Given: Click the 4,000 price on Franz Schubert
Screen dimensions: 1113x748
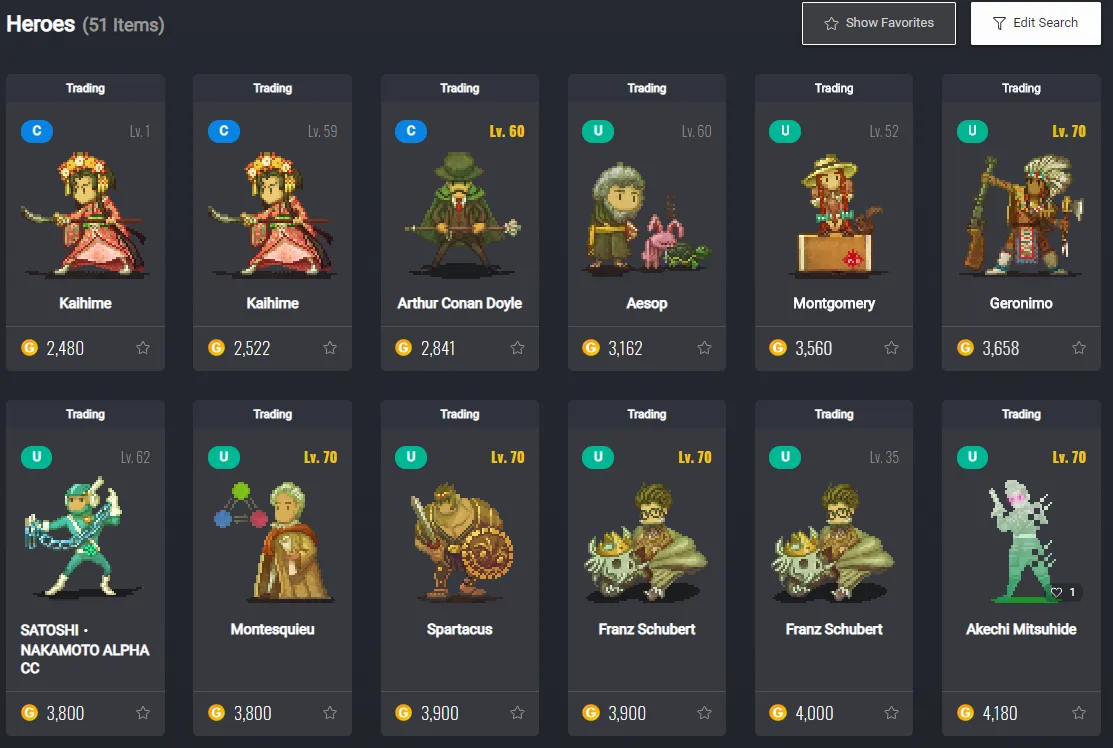Looking at the screenshot, I should (x=814, y=713).
